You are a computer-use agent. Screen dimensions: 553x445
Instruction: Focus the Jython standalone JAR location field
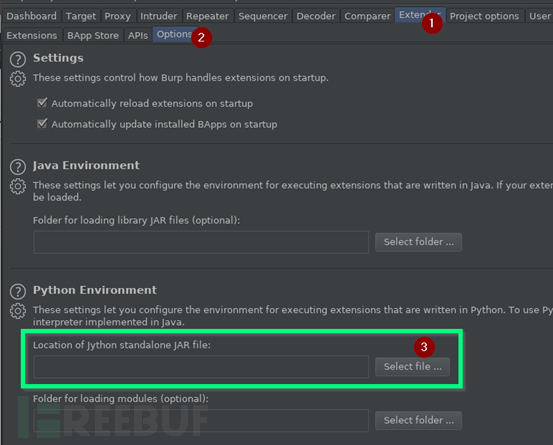tap(201, 367)
